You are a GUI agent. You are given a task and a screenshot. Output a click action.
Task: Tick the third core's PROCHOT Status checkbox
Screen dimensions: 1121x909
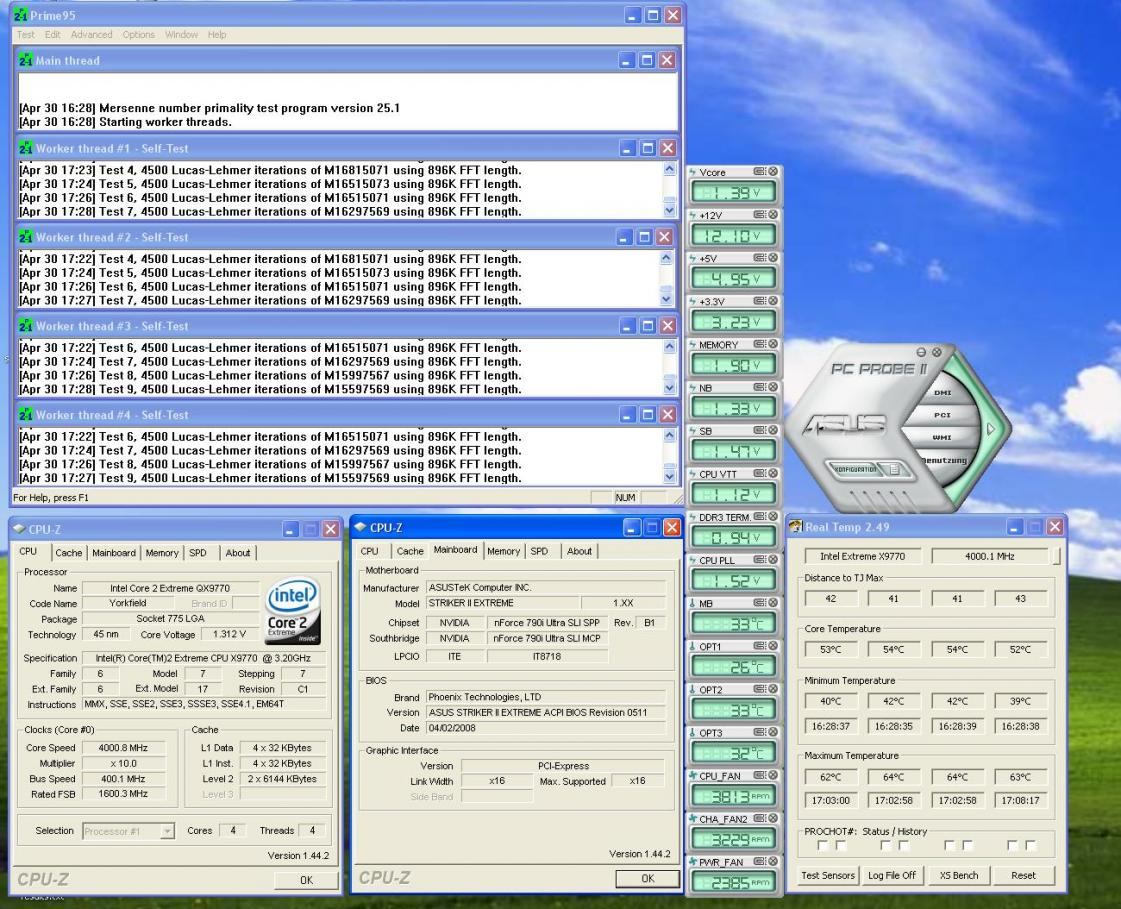point(949,845)
